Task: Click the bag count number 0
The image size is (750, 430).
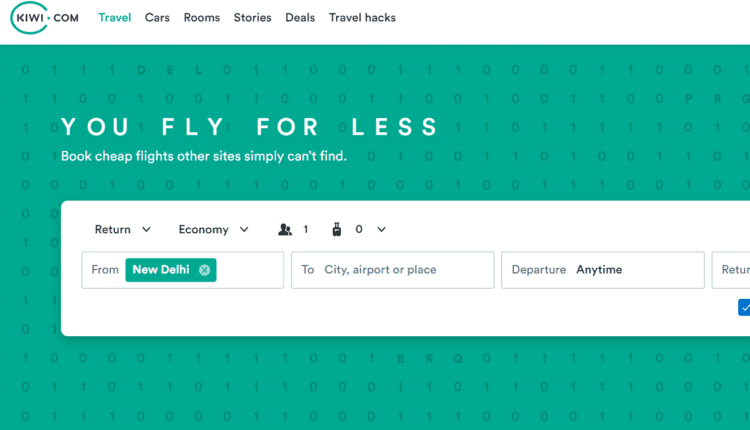Action: click(358, 230)
